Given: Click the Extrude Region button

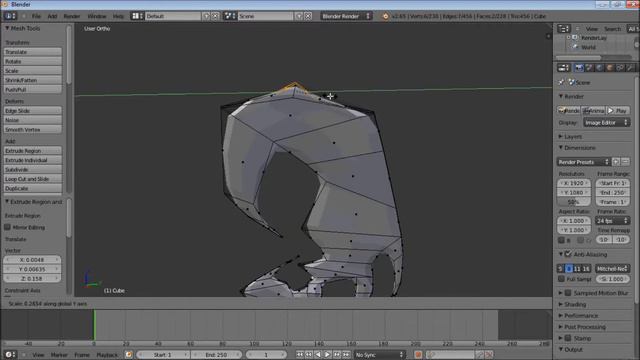Looking at the screenshot, I should tap(33, 151).
